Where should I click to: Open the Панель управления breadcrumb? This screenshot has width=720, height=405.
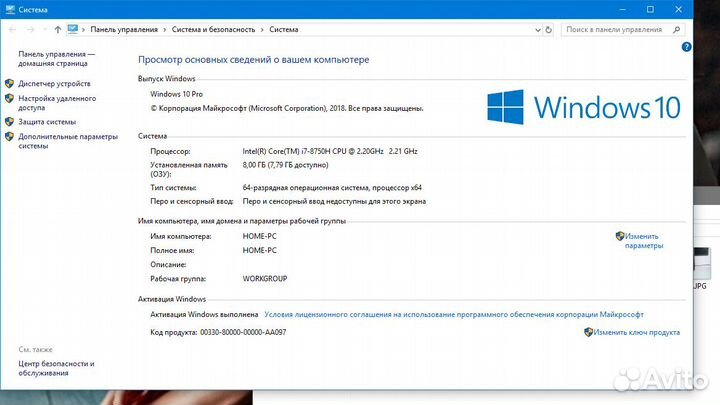(124, 29)
